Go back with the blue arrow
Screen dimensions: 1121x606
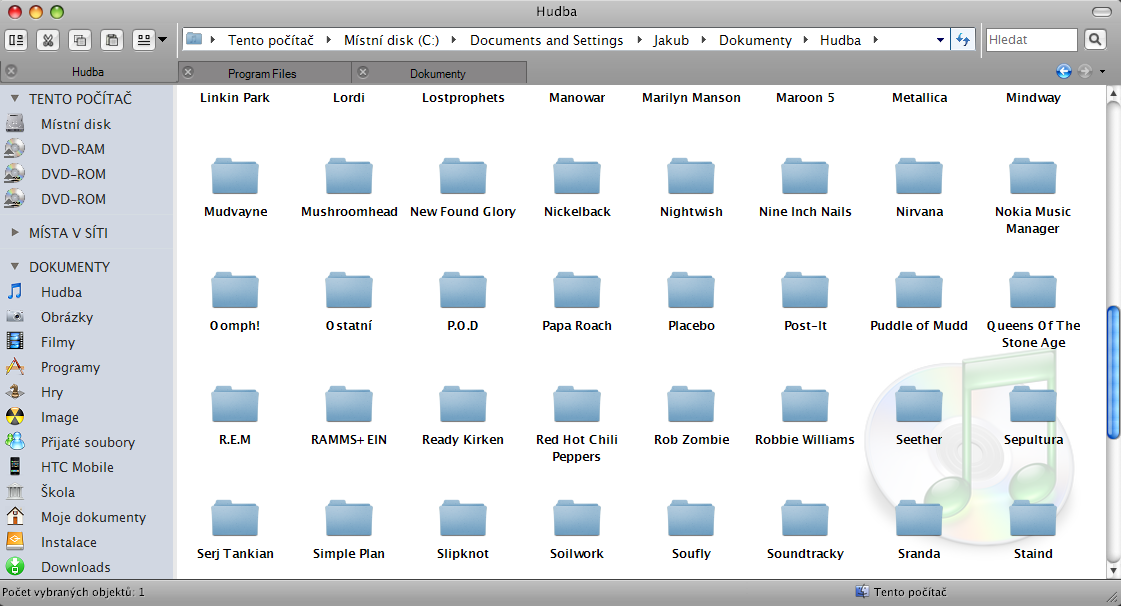pos(1064,71)
